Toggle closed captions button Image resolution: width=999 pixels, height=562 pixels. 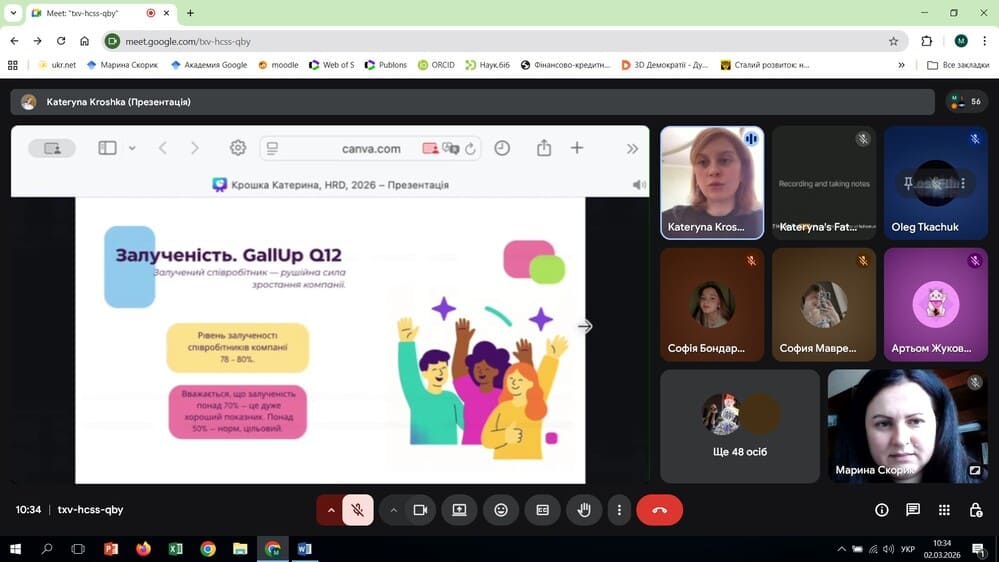tap(542, 510)
